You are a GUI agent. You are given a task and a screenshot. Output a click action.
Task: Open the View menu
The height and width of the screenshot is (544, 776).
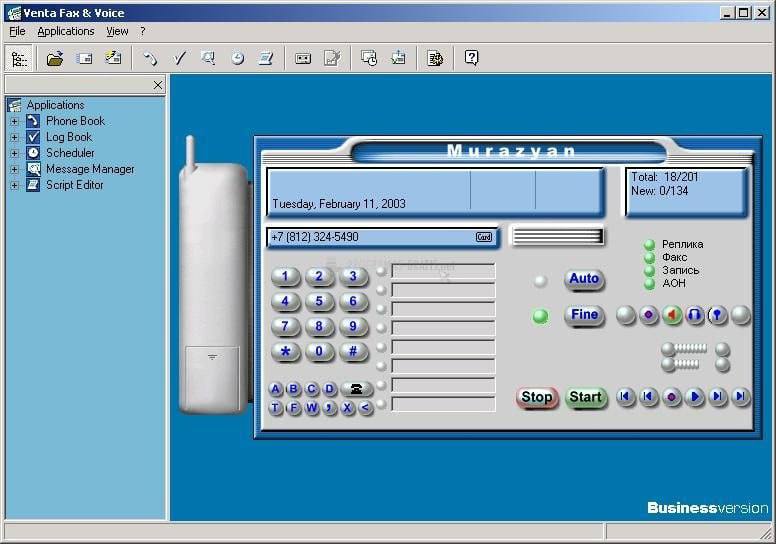pos(117,32)
